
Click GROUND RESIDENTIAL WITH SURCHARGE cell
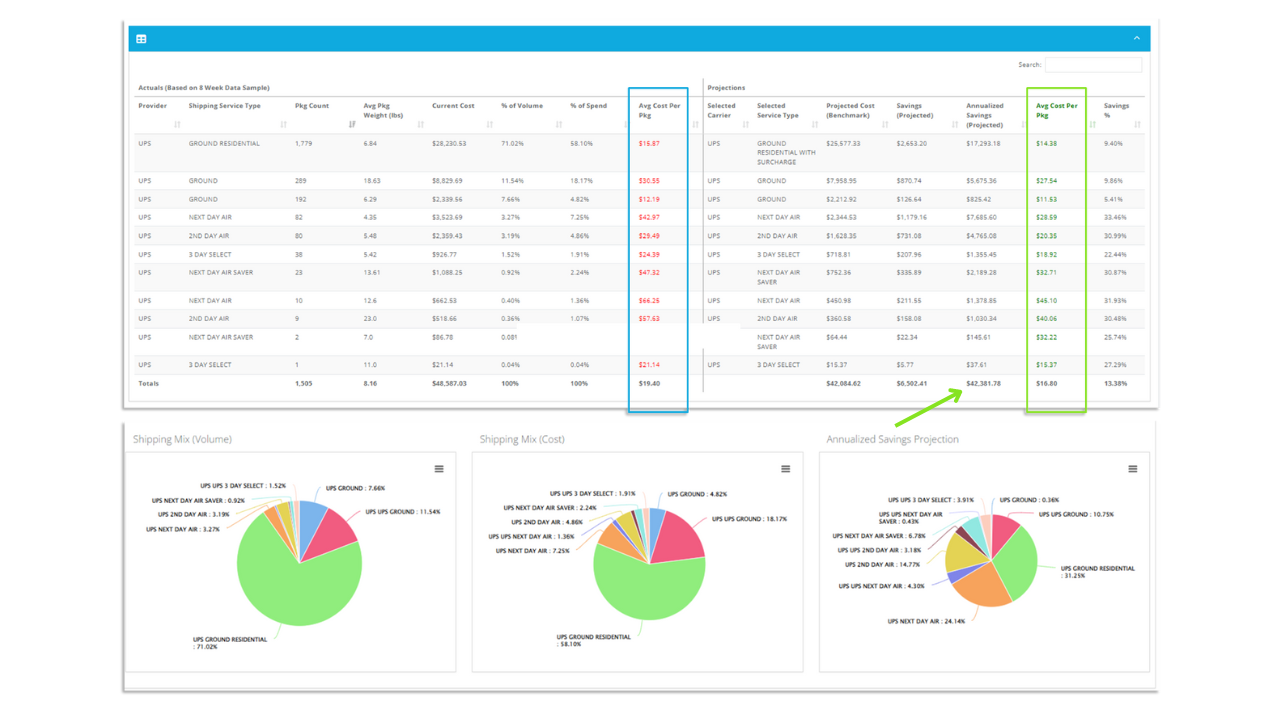[787, 153]
